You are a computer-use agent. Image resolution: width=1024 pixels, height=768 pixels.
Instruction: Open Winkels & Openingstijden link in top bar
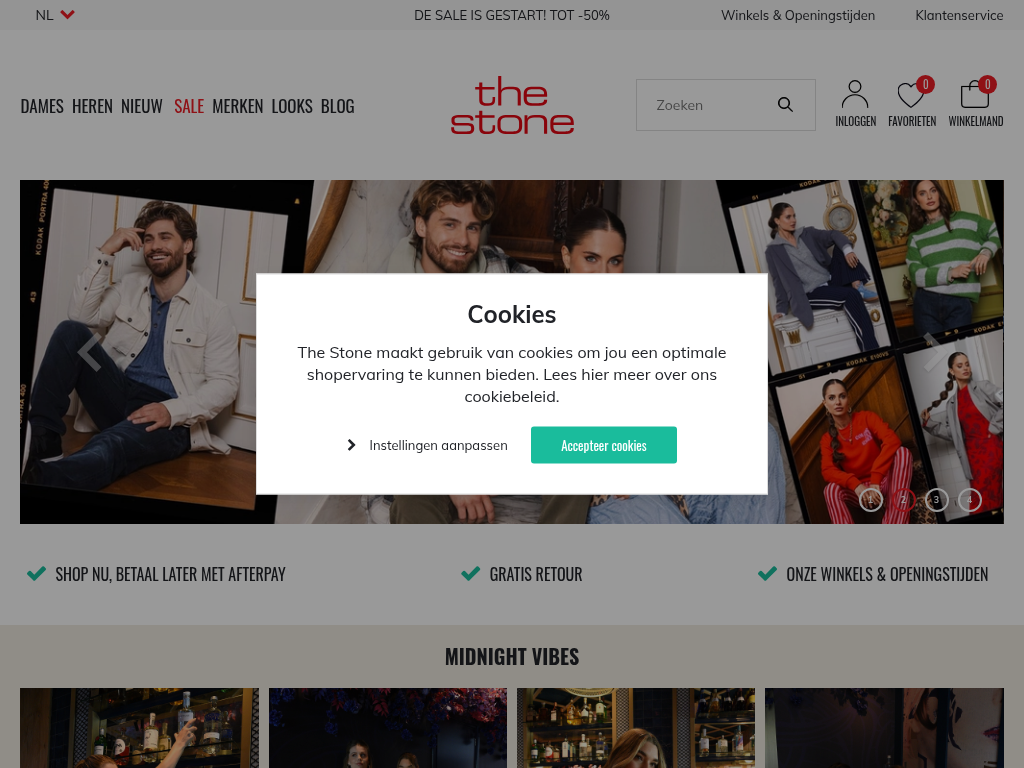coord(797,15)
